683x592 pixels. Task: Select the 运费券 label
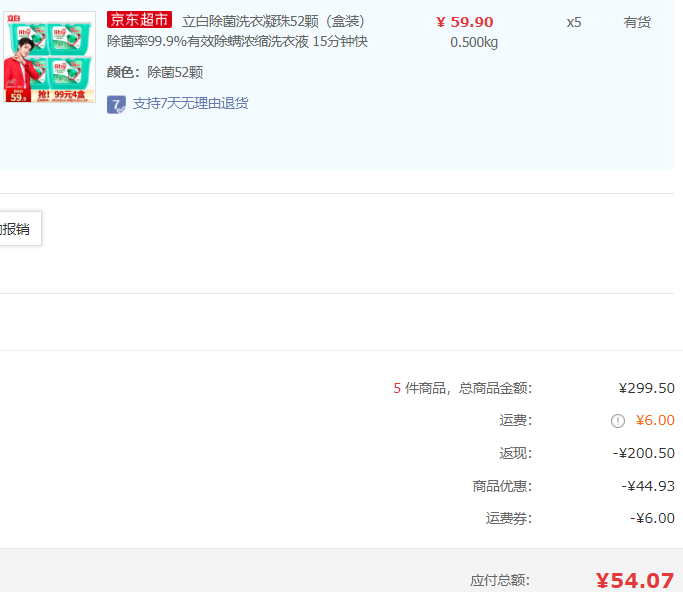pyautogui.click(x=509, y=518)
